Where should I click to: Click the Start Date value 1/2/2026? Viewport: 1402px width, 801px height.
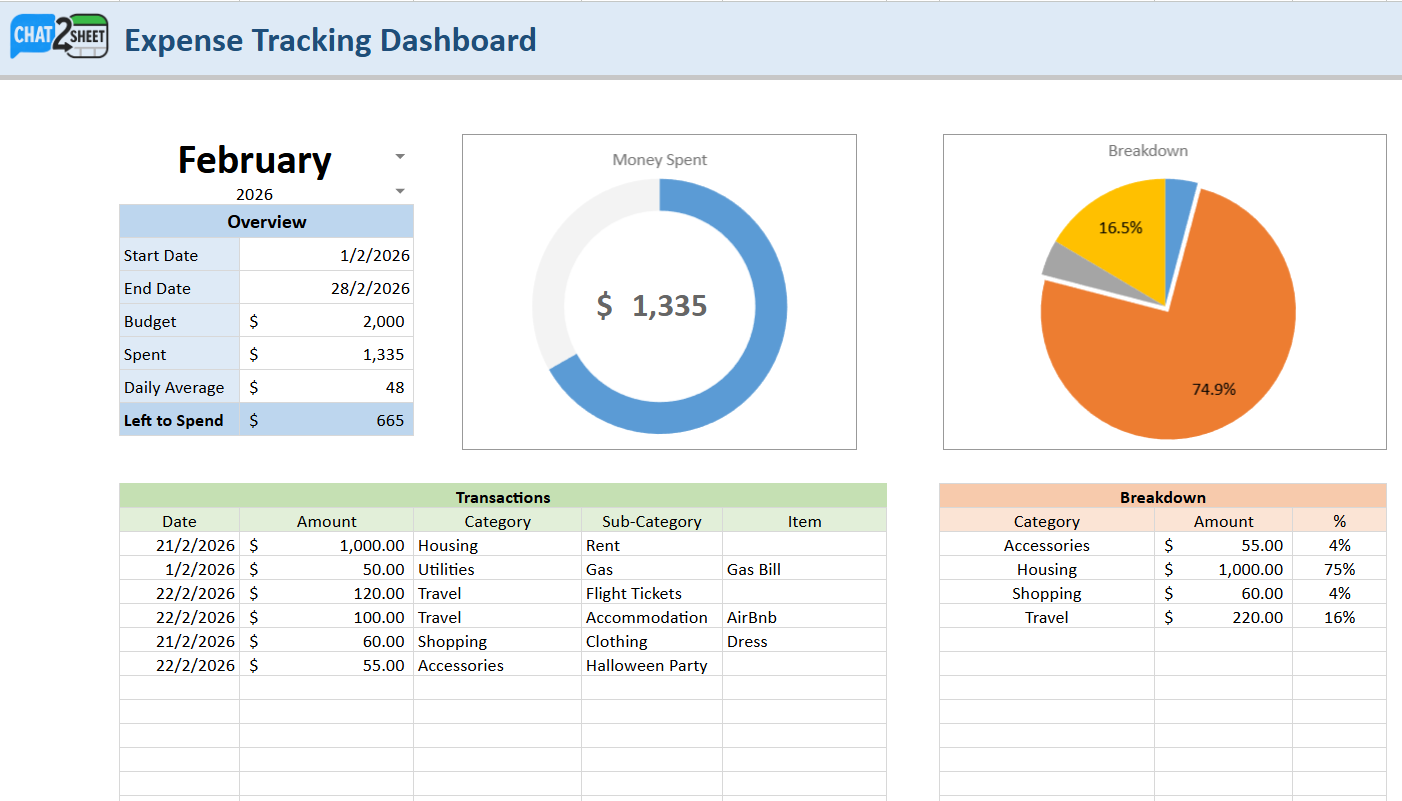click(x=326, y=255)
